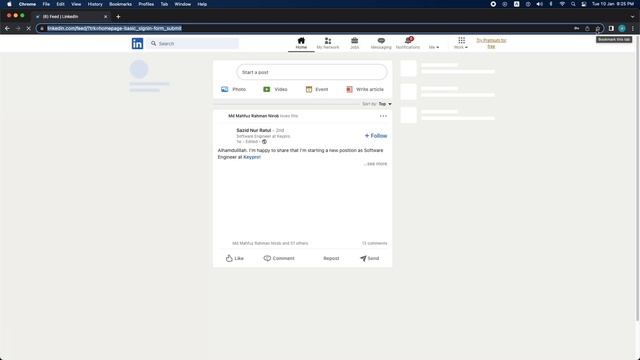Send the post via message
The height and width of the screenshot is (360, 640).
pyautogui.click(x=369, y=258)
